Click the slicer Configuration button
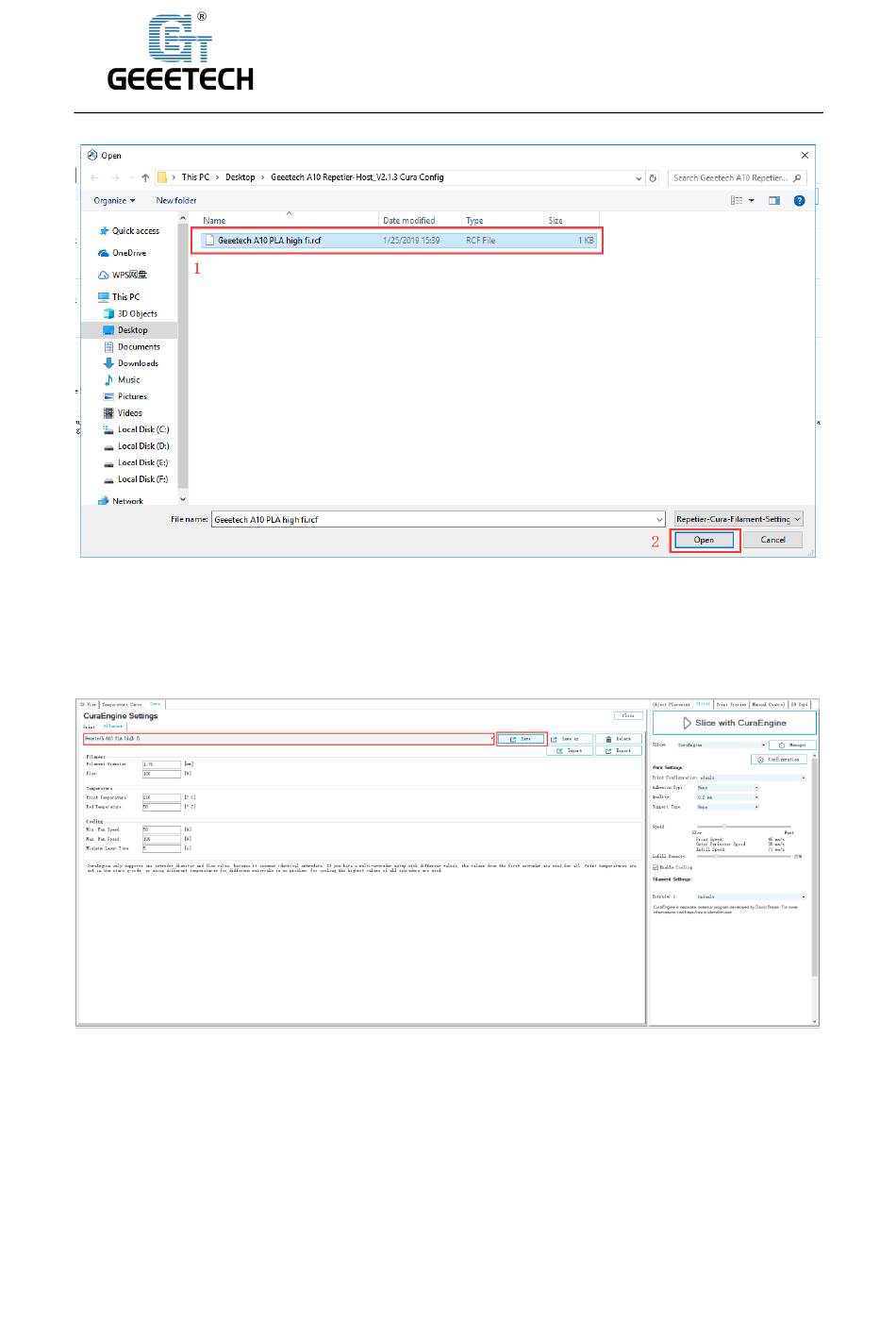 click(780, 759)
